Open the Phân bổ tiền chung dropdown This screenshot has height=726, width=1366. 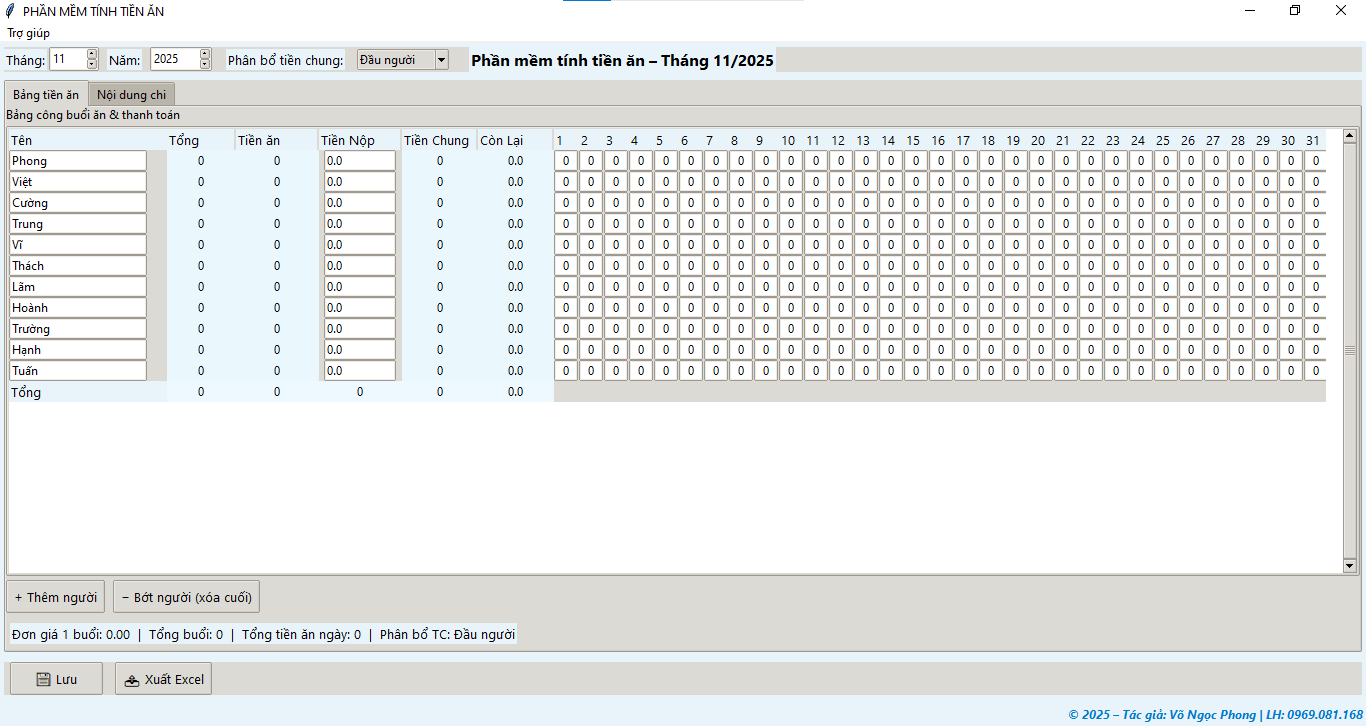point(441,60)
